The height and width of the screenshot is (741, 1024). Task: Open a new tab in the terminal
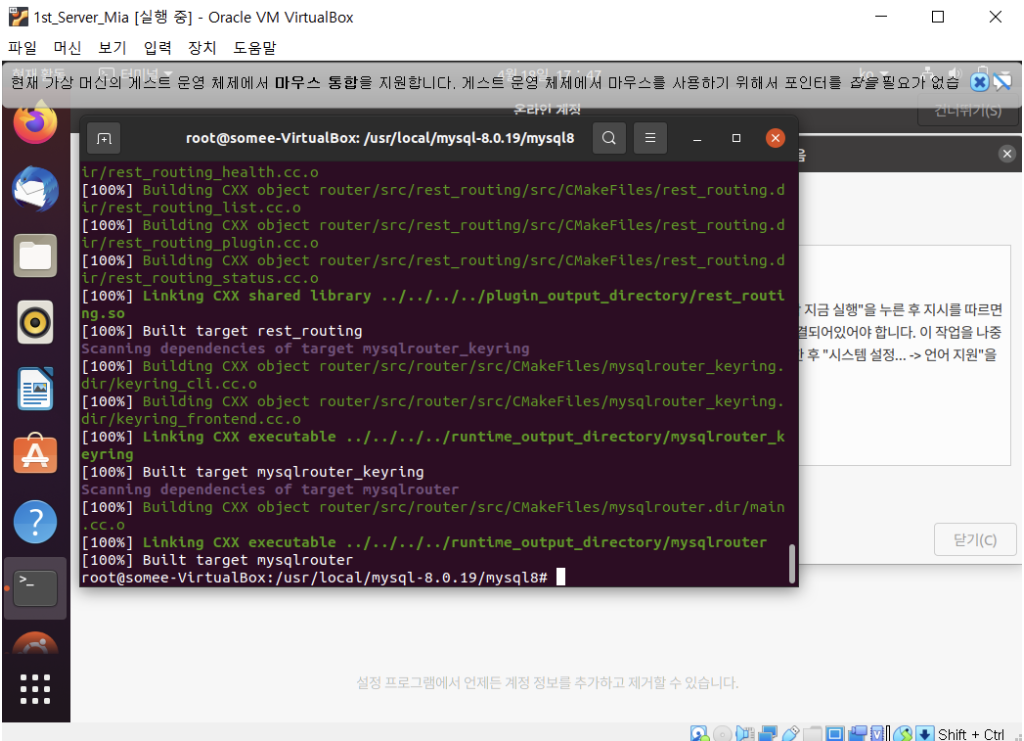[x=104, y=138]
